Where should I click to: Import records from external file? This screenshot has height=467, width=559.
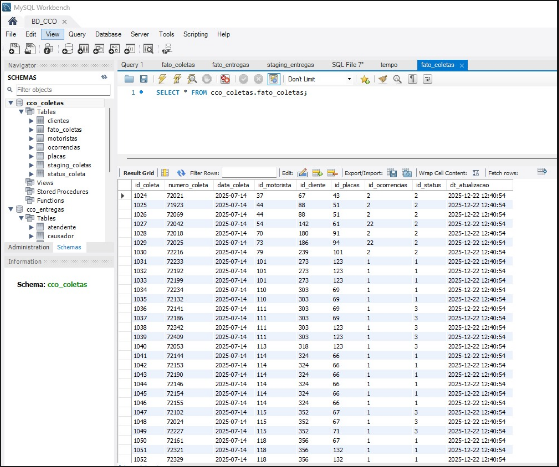(407, 173)
